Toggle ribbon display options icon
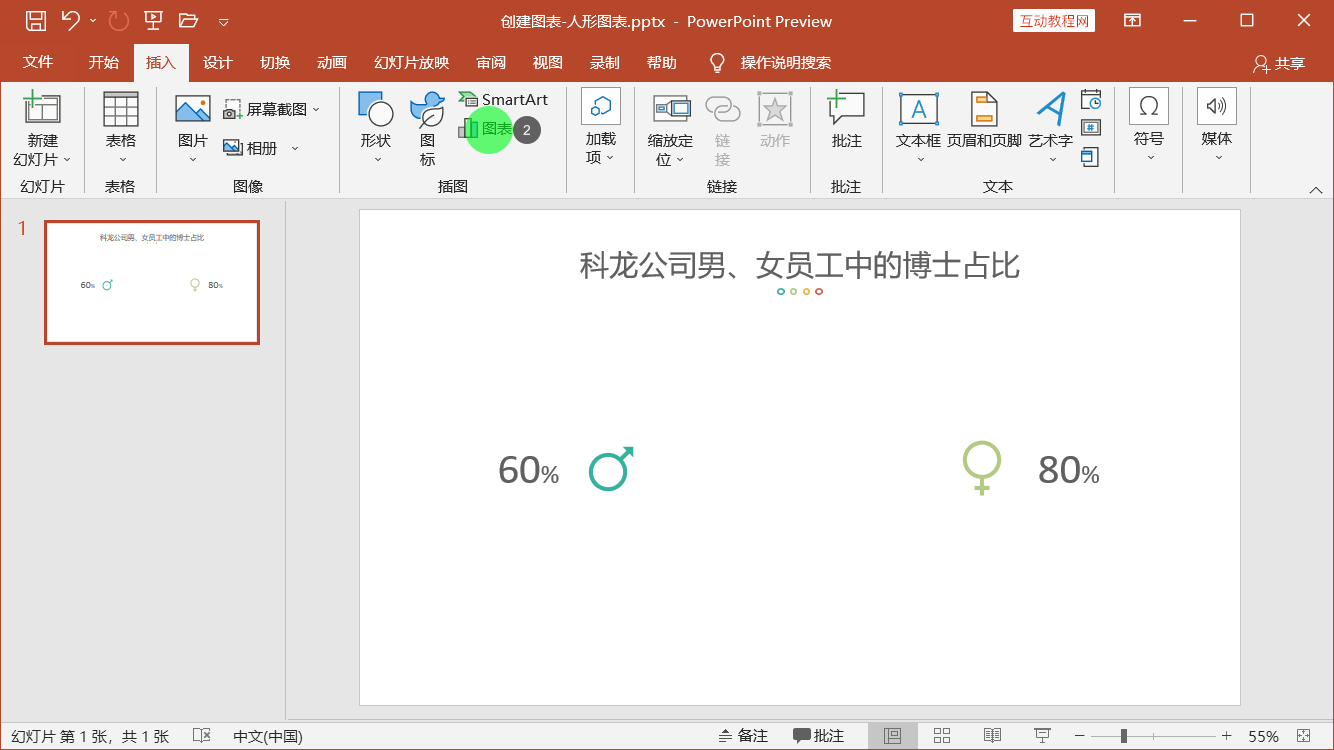The height and width of the screenshot is (750, 1334). (1132, 20)
